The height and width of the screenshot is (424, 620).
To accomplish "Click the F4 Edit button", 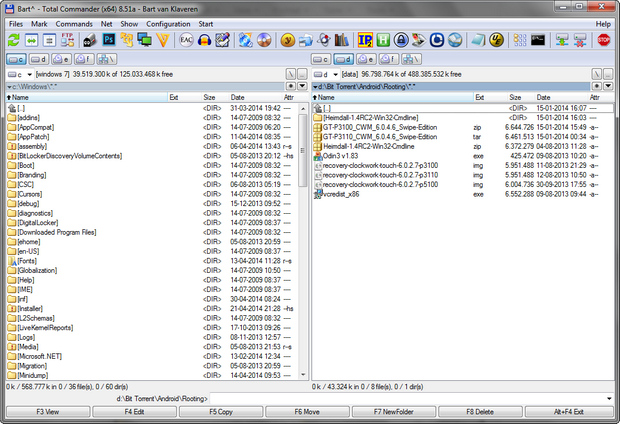I will (x=134, y=412).
